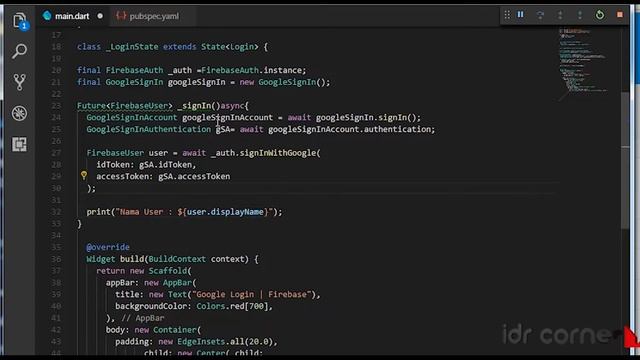
Task: Open the Search magnifier in activity bar
Action: click(19, 51)
